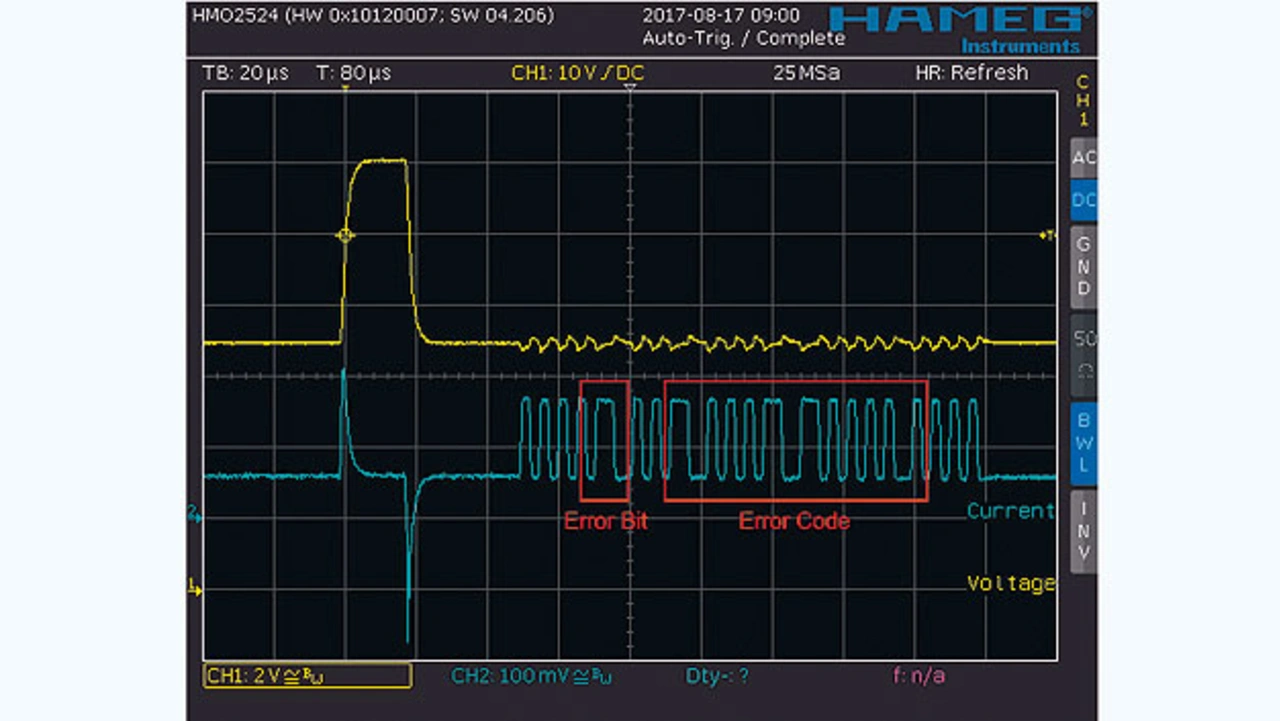The height and width of the screenshot is (721, 1280).
Task: Click the yellow trigger level marker at right edge
Action: (1047, 235)
